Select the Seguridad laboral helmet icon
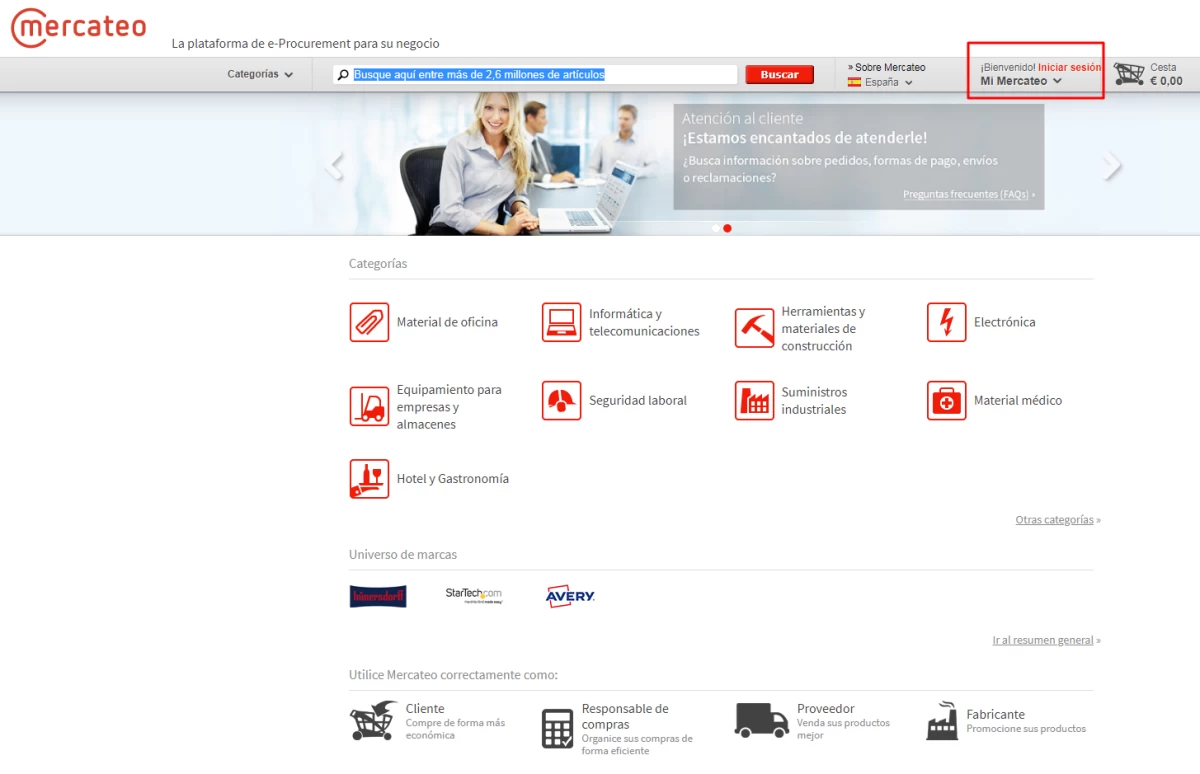The image size is (1200, 774). (x=561, y=400)
